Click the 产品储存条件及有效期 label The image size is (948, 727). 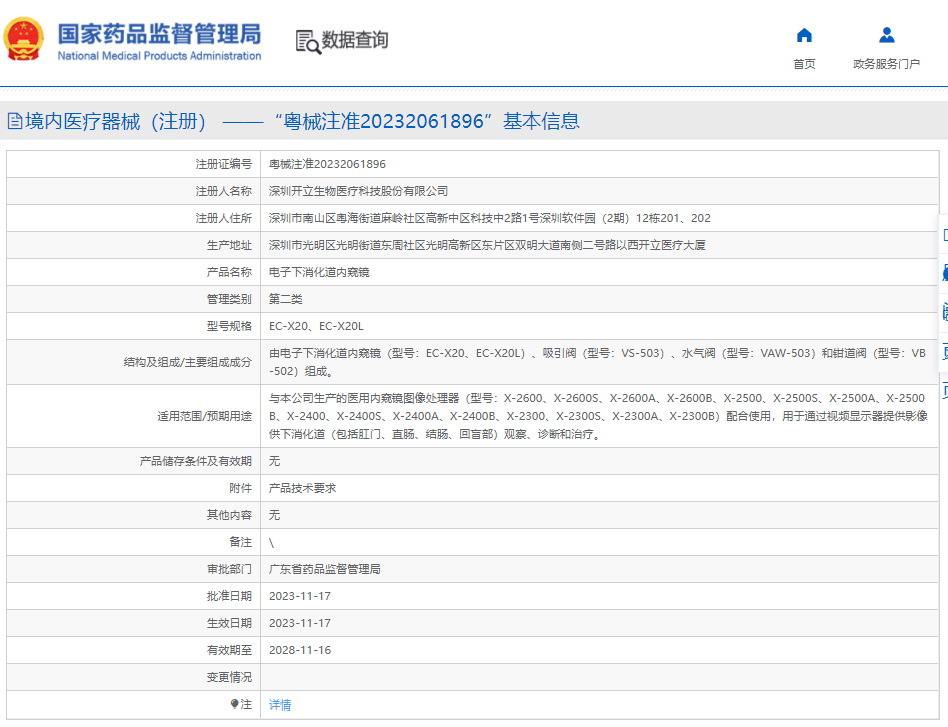[195, 461]
